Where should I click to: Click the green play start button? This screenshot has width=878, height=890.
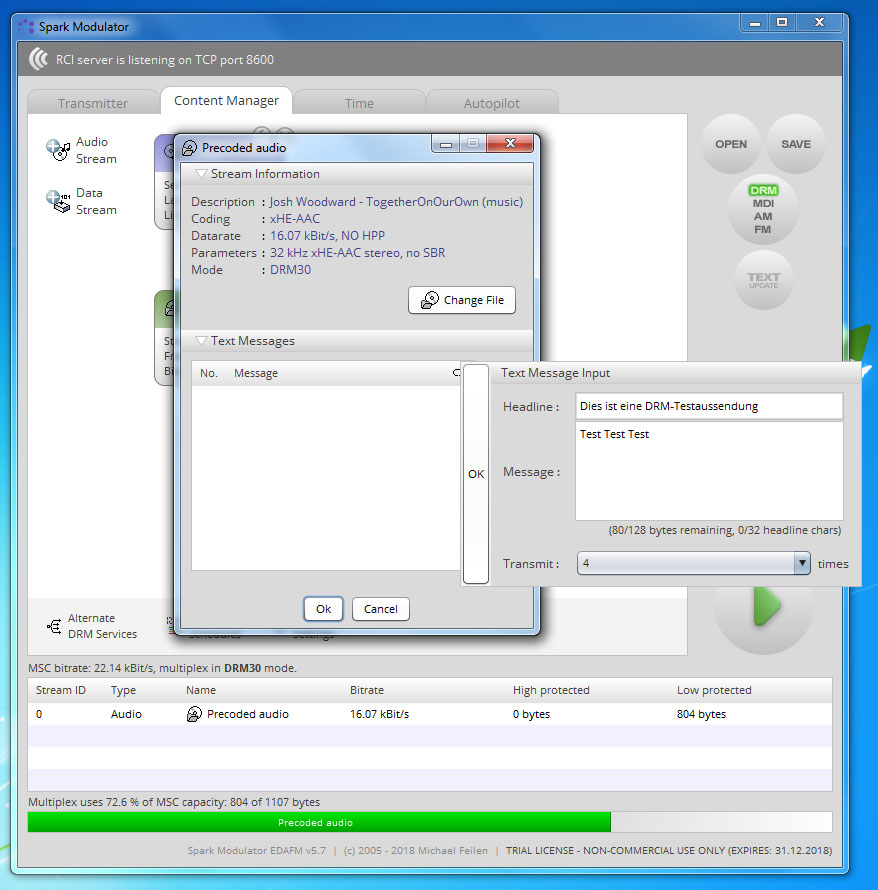[764, 606]
